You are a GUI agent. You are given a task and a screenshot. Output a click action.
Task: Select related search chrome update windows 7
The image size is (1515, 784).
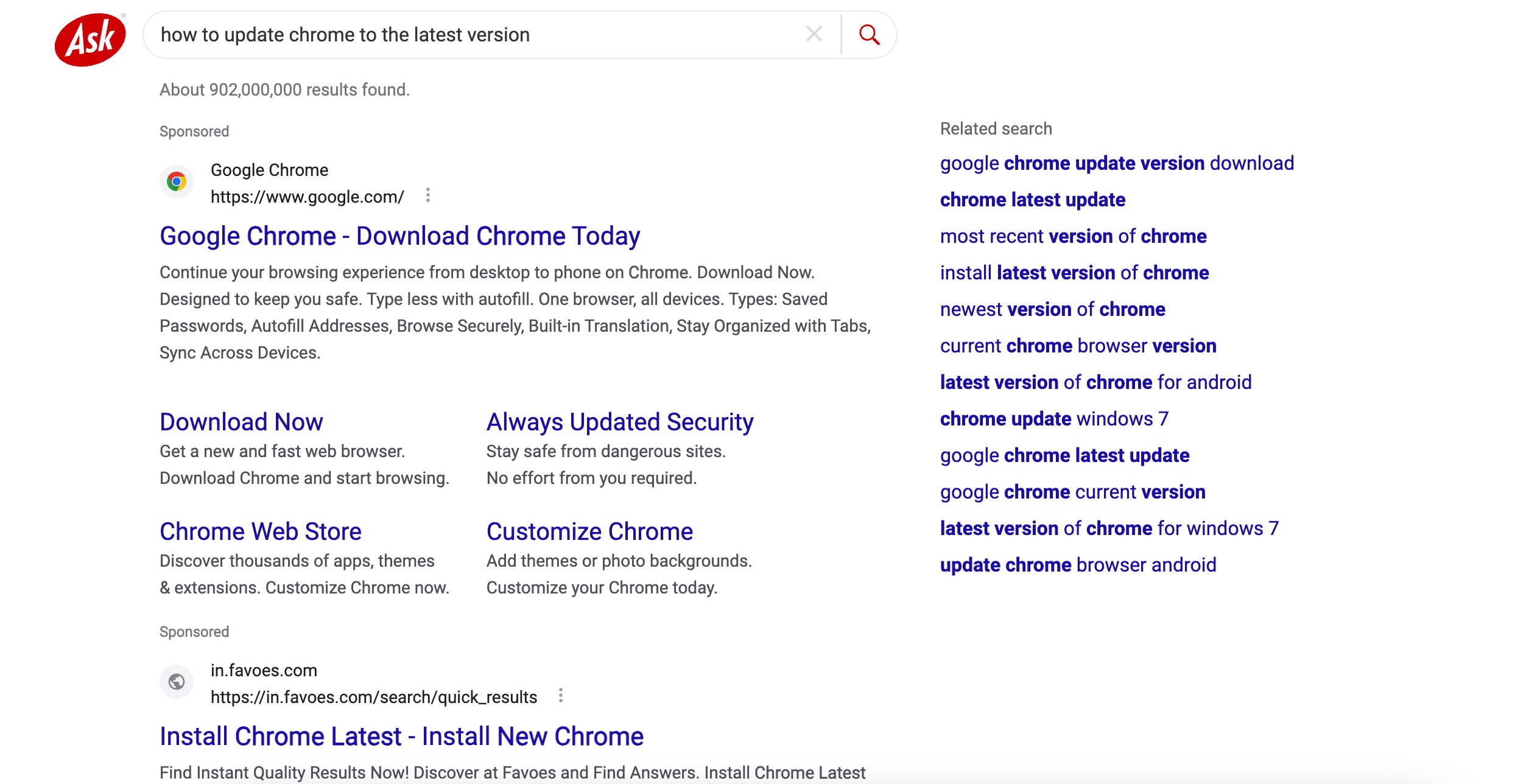click(x=1054, y=419)
